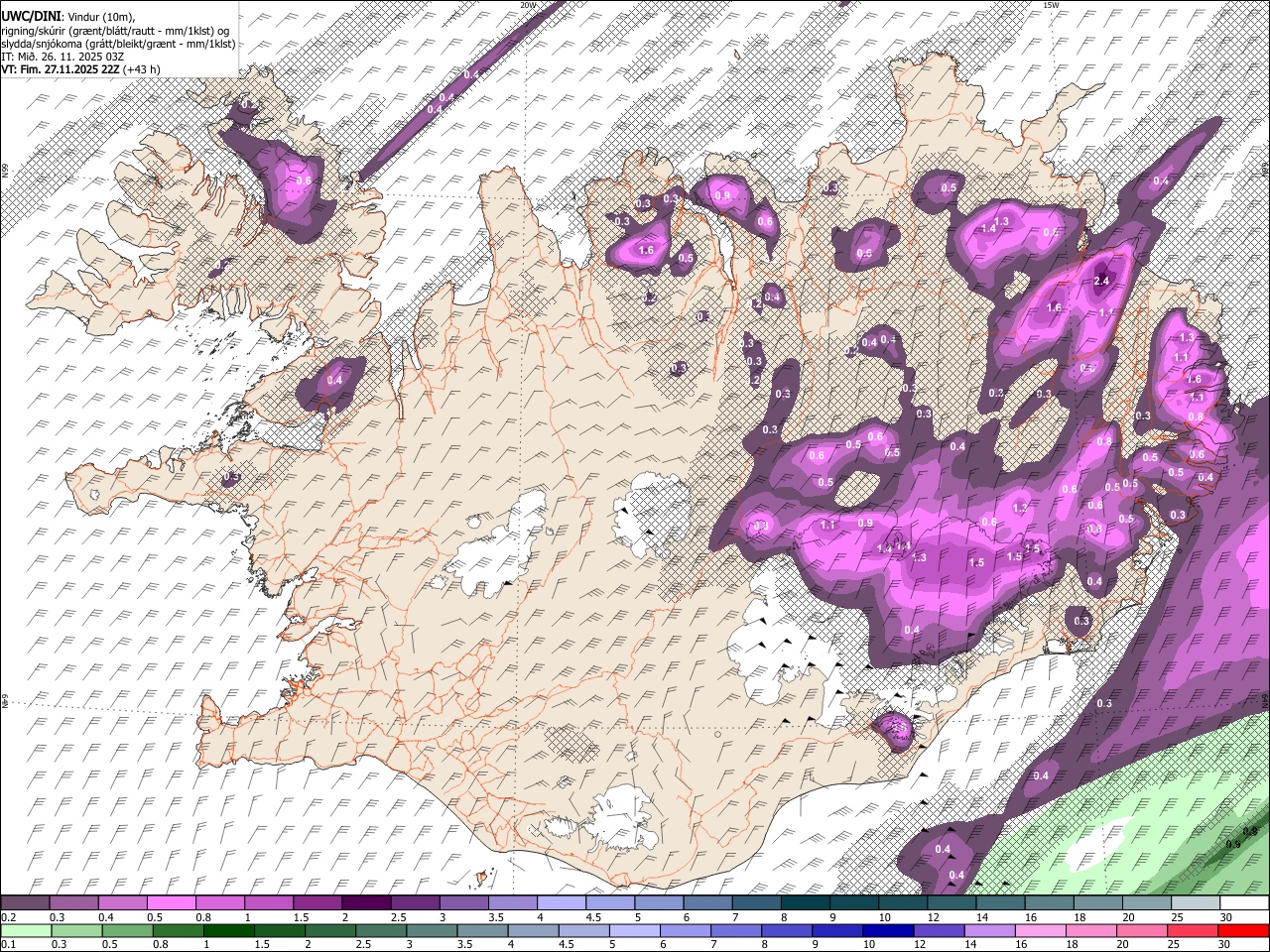Click the 0.2 label on the upper legend
Screen dimensions: 1270x952
pos(7,917)
